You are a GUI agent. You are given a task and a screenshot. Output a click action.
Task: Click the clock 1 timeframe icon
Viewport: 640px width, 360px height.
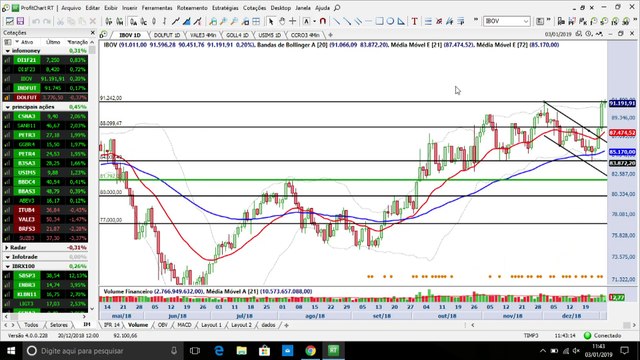594,21
